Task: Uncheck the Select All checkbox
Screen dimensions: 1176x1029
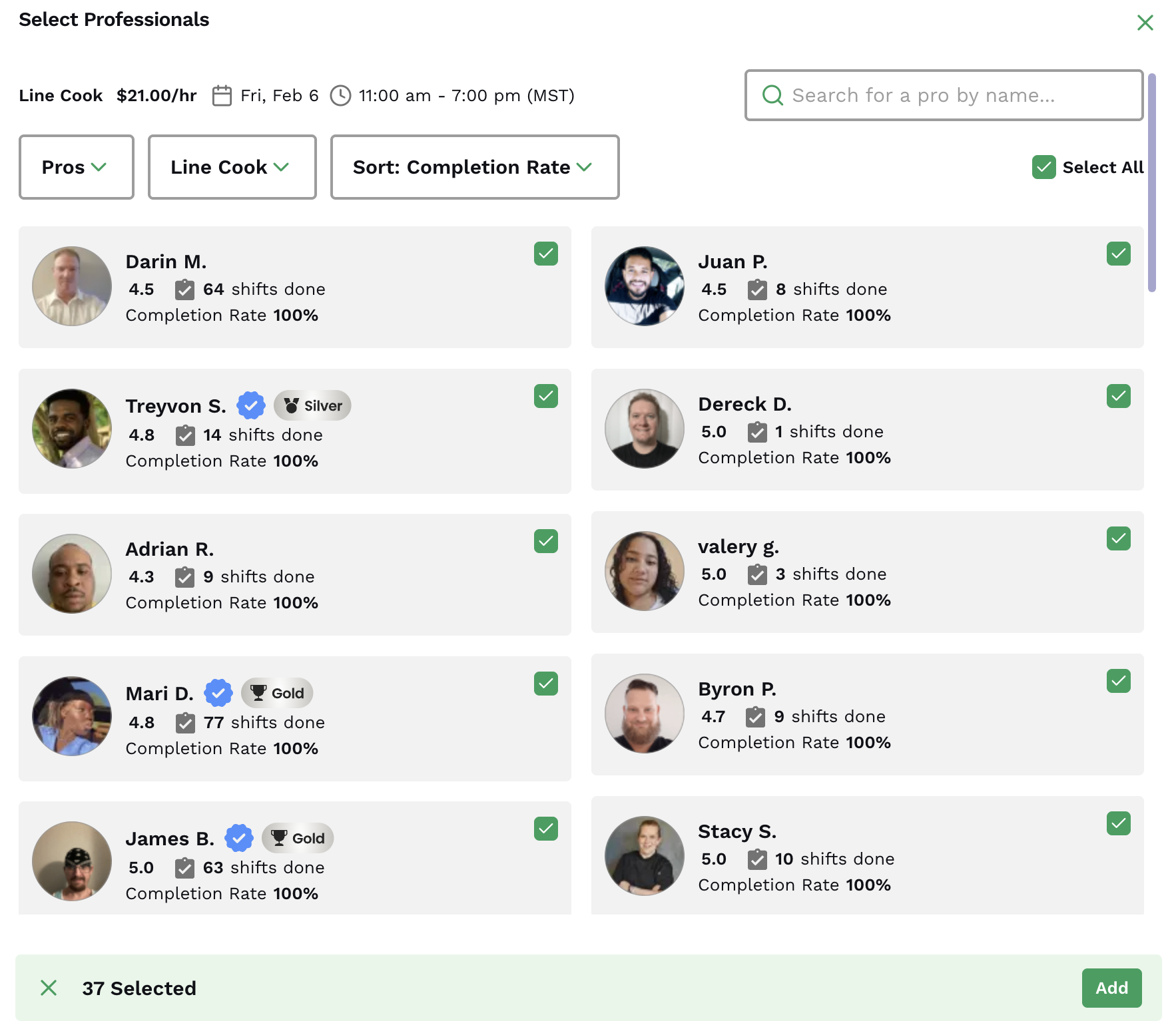Action: (x=1043, y=167)
